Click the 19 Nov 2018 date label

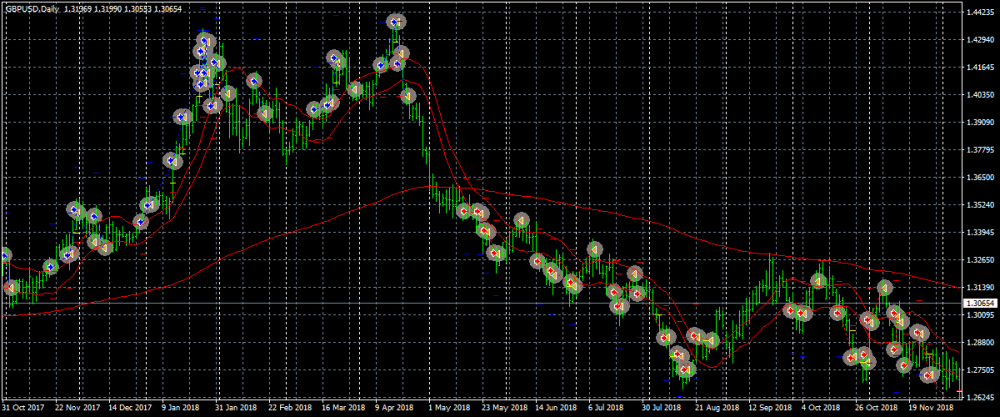pos(930,408)
